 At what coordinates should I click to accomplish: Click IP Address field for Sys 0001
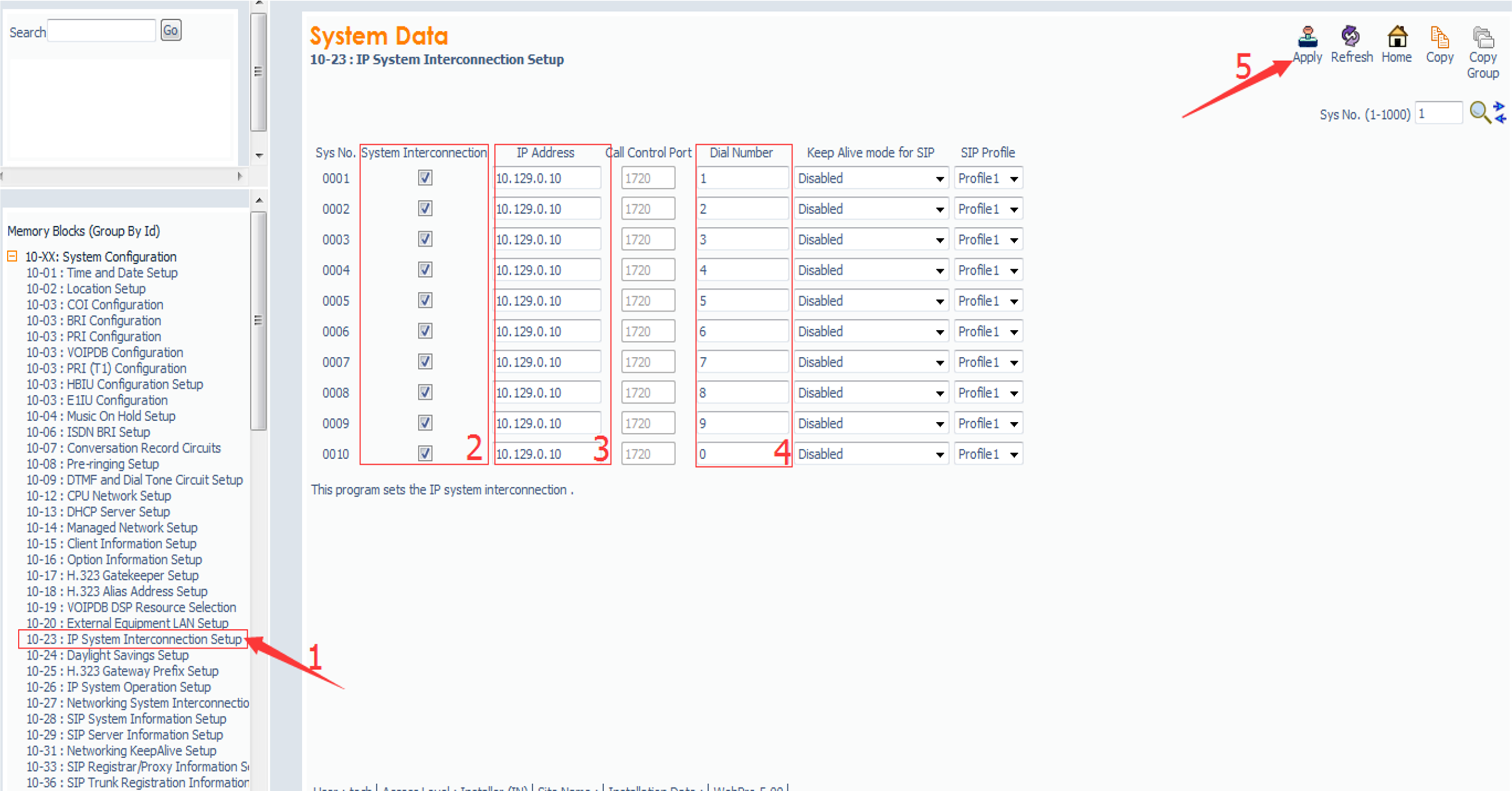(548, 178)
